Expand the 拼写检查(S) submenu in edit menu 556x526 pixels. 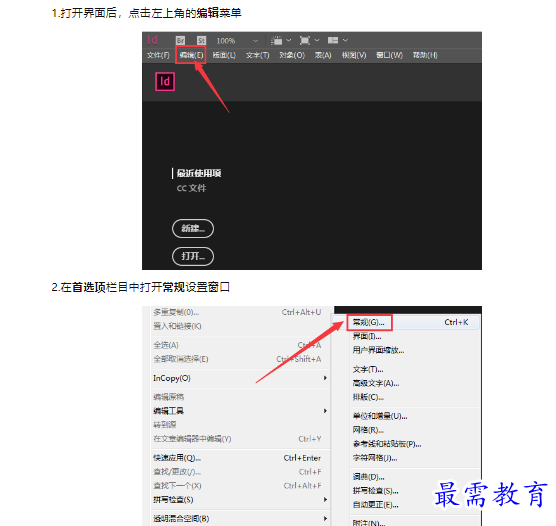point(240,500)
